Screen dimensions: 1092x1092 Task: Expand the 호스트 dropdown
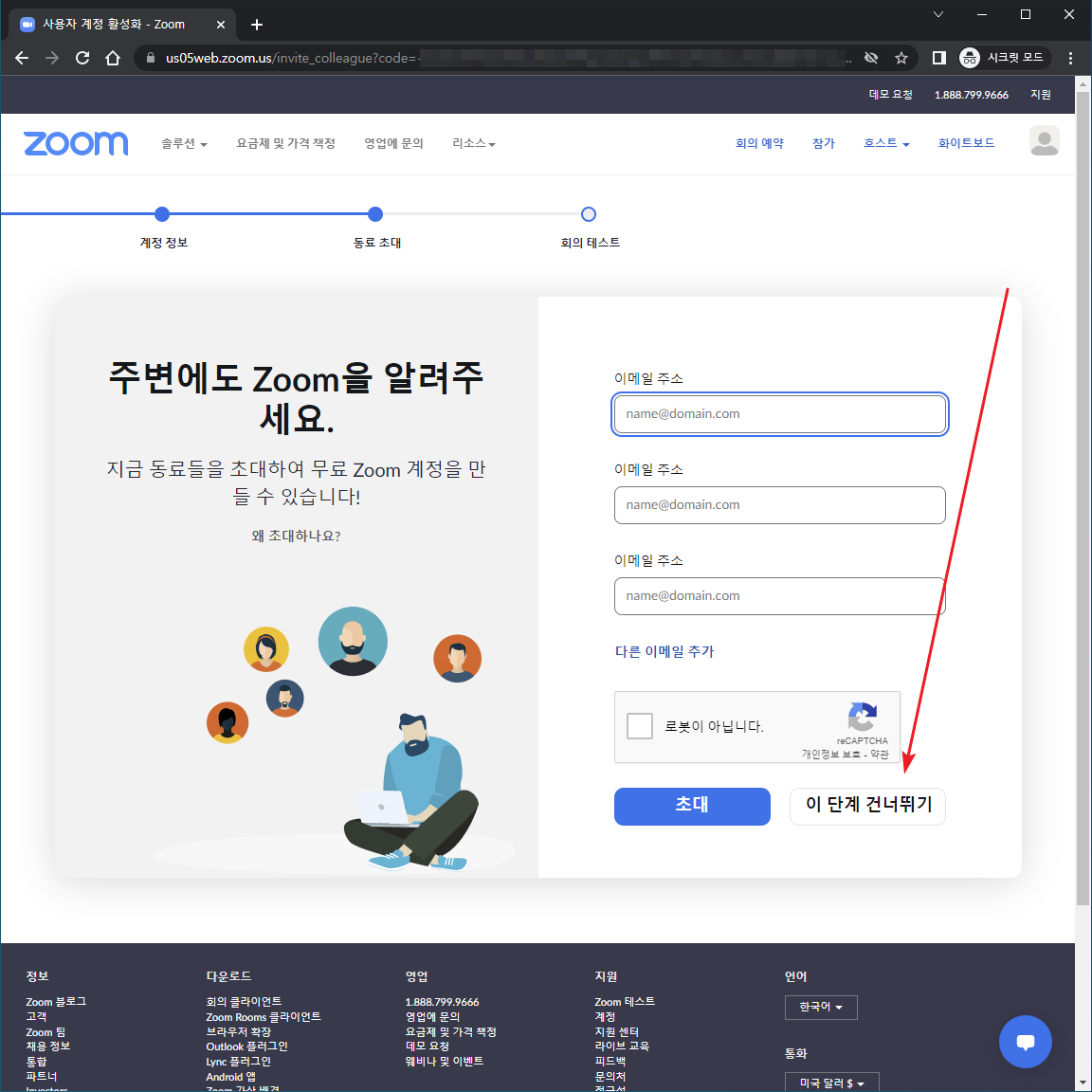pos(886,143)
